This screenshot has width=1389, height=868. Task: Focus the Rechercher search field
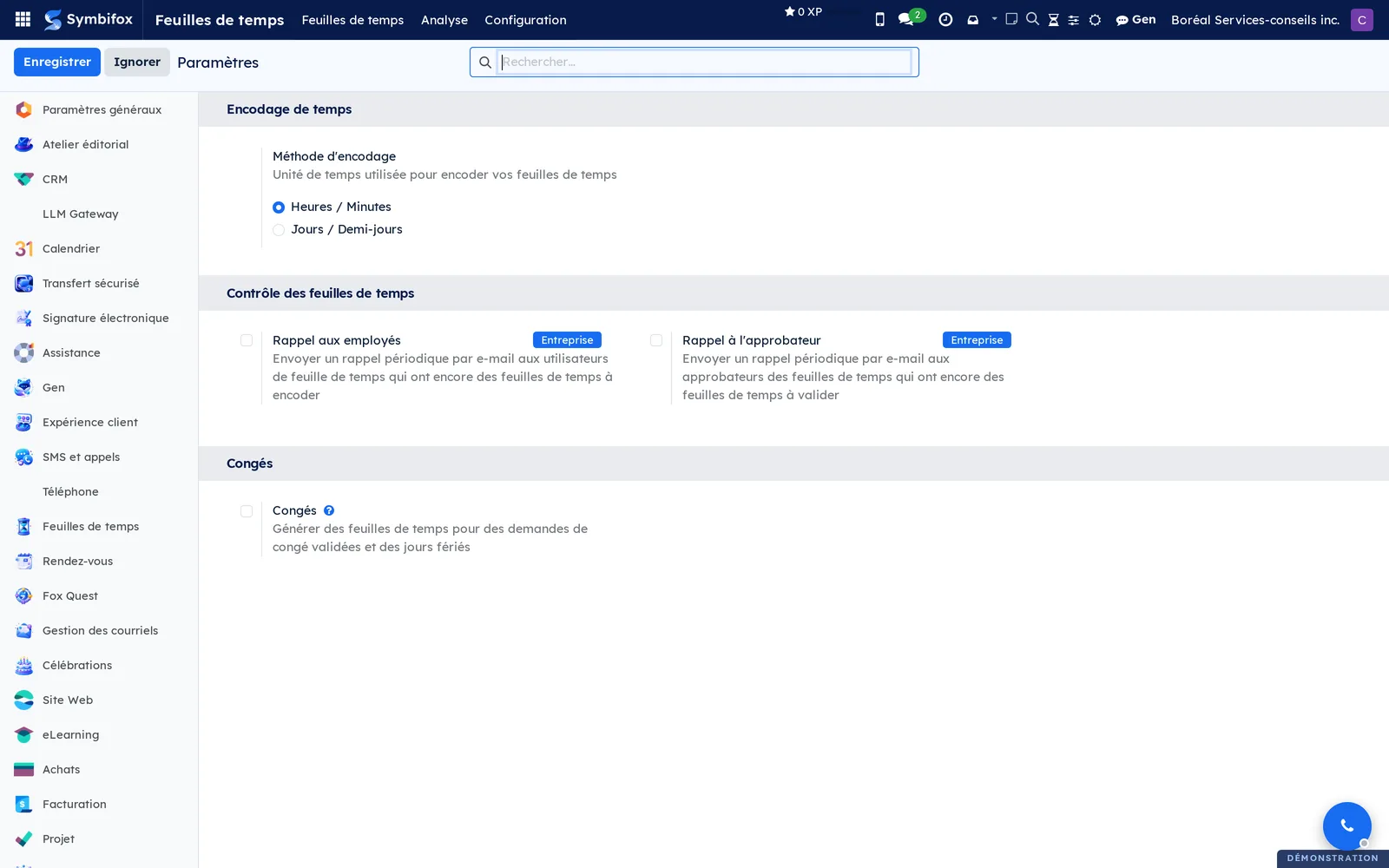704,62
